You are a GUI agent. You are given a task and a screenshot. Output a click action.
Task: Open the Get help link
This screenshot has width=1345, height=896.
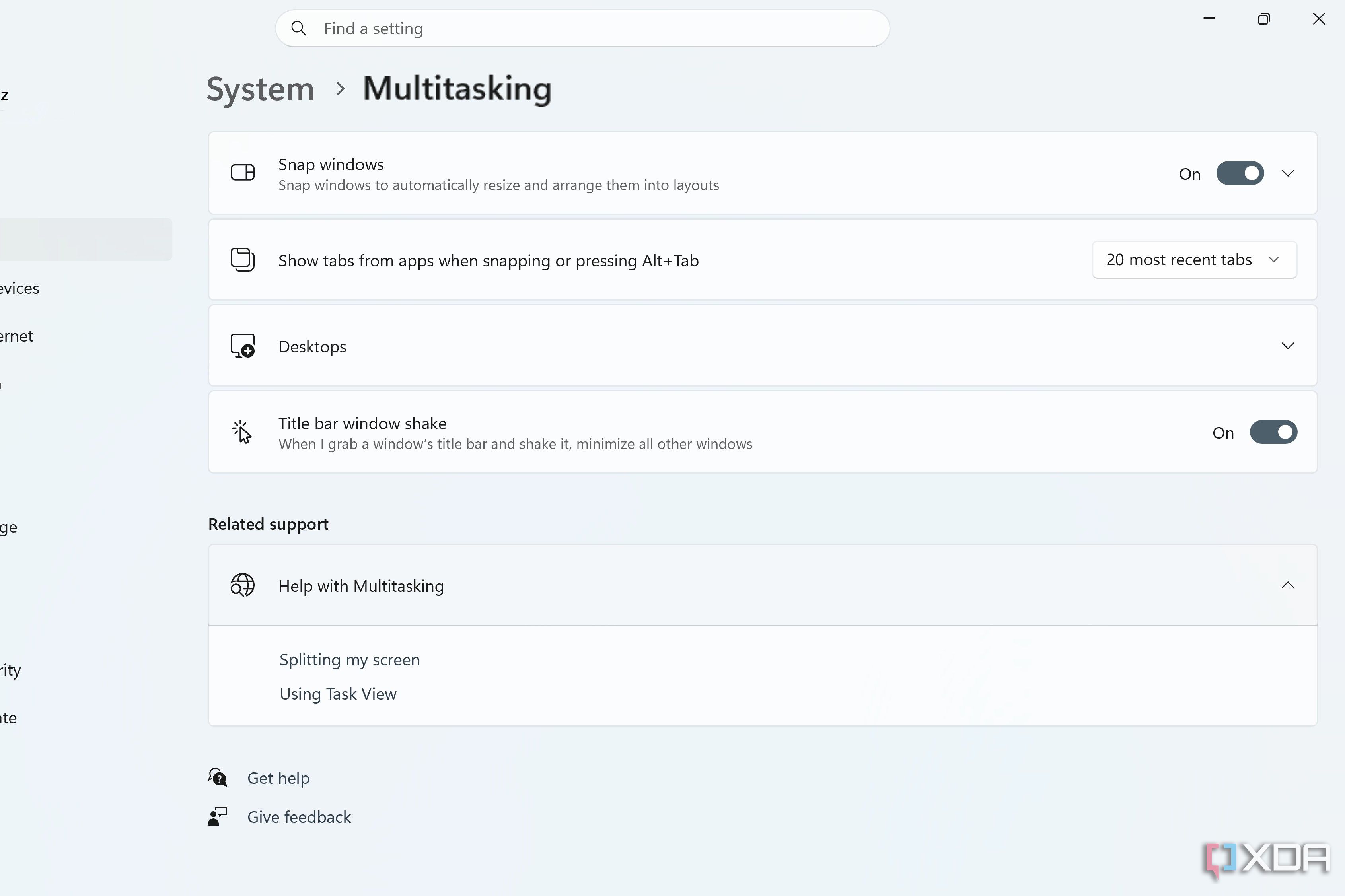(278, 778)
